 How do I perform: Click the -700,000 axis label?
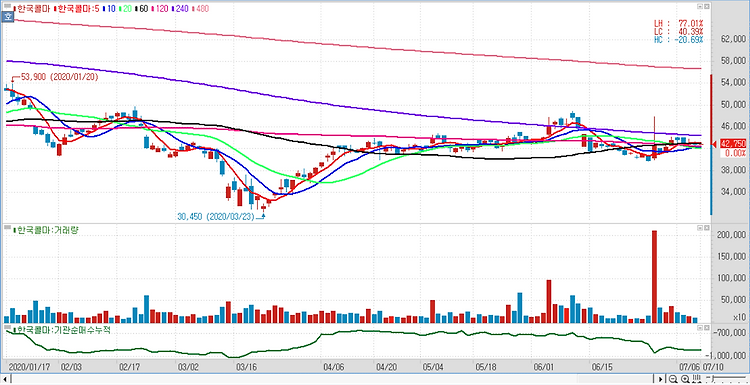coord(730,333)
